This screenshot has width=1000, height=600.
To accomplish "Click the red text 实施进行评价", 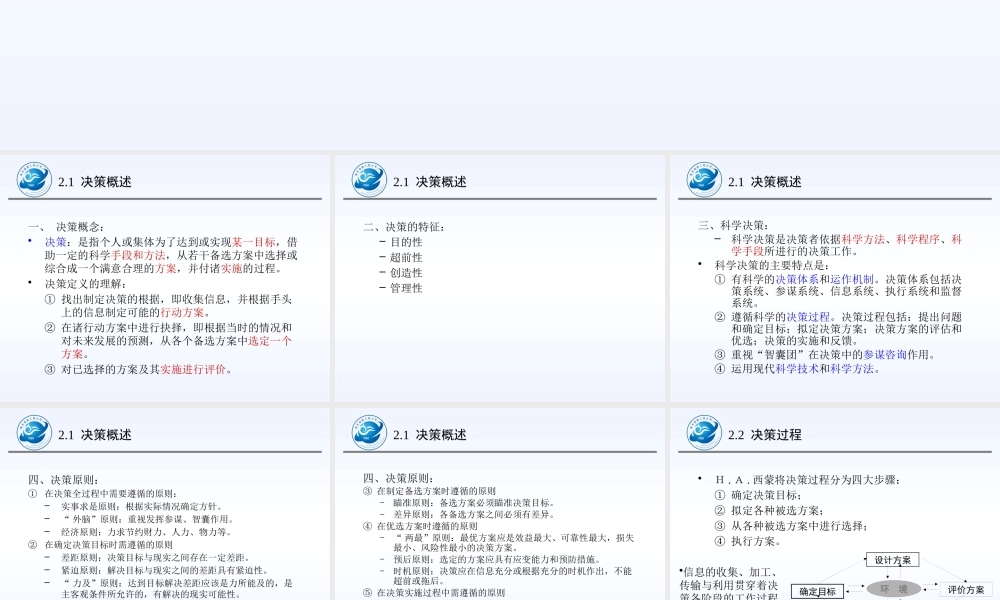I will pyautogui.click(x=193, y=369).
